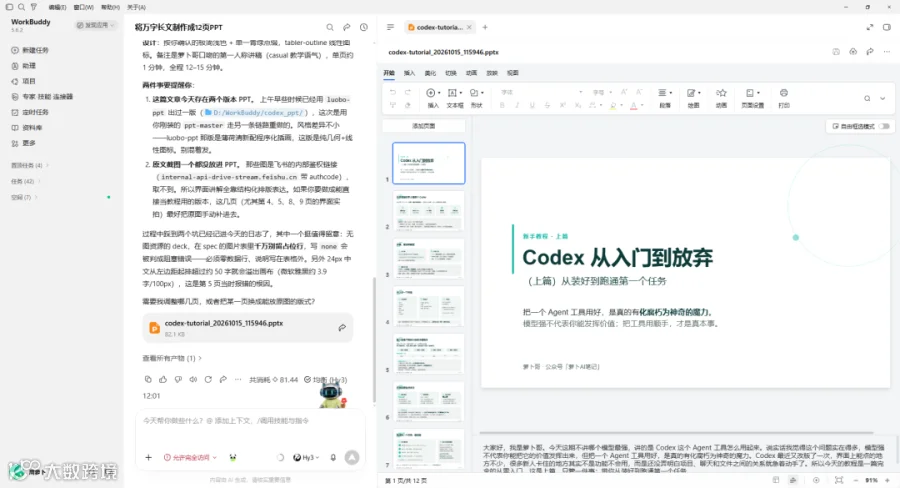Select the font color red underline swatch

pyautogui.click(x=634, y=106)
